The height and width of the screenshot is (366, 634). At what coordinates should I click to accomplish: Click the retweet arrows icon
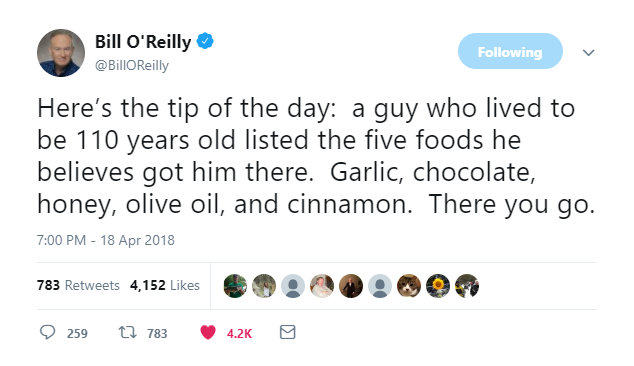(x=127, y=332)
